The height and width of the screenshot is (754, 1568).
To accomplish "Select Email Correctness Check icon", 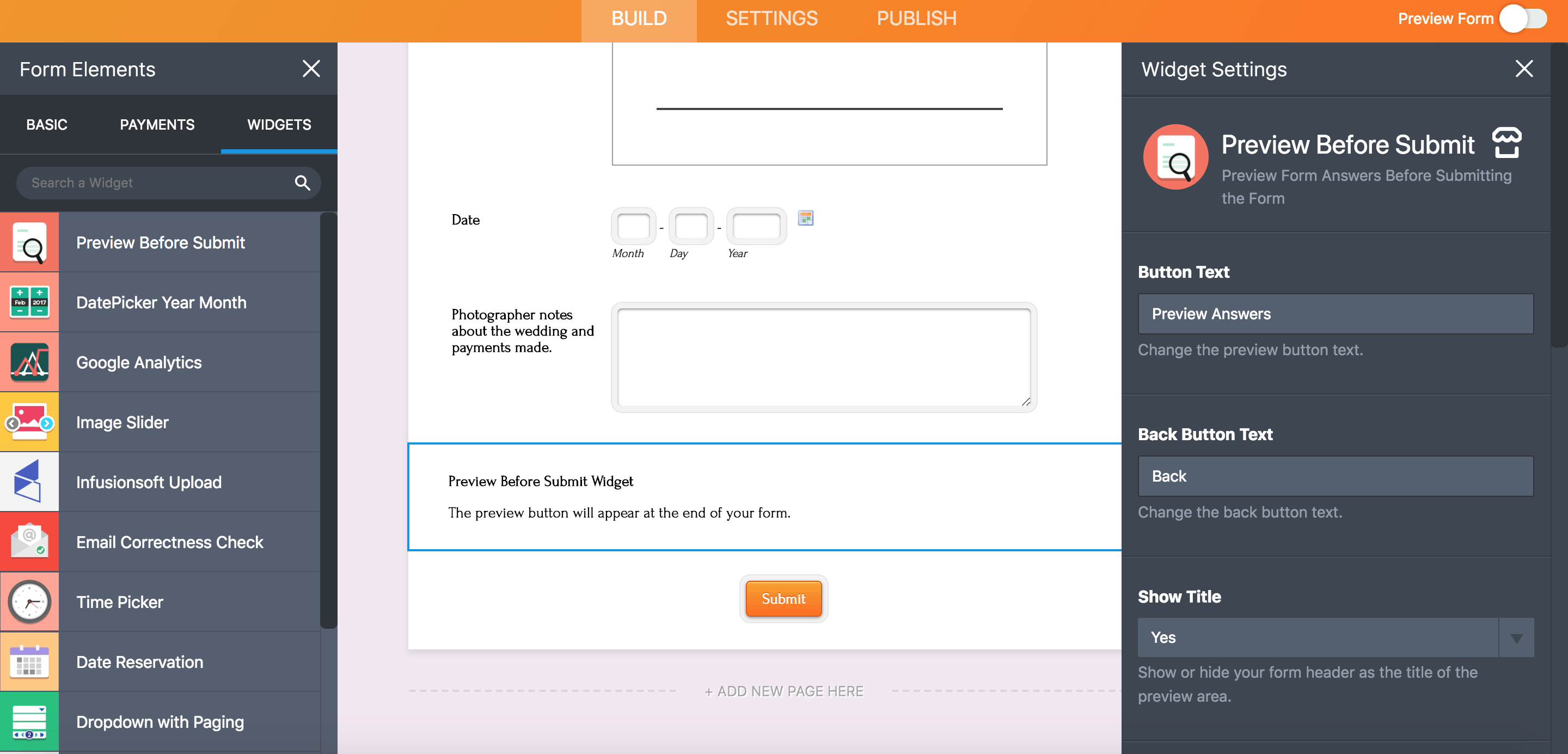I will (x=29, y=542).
